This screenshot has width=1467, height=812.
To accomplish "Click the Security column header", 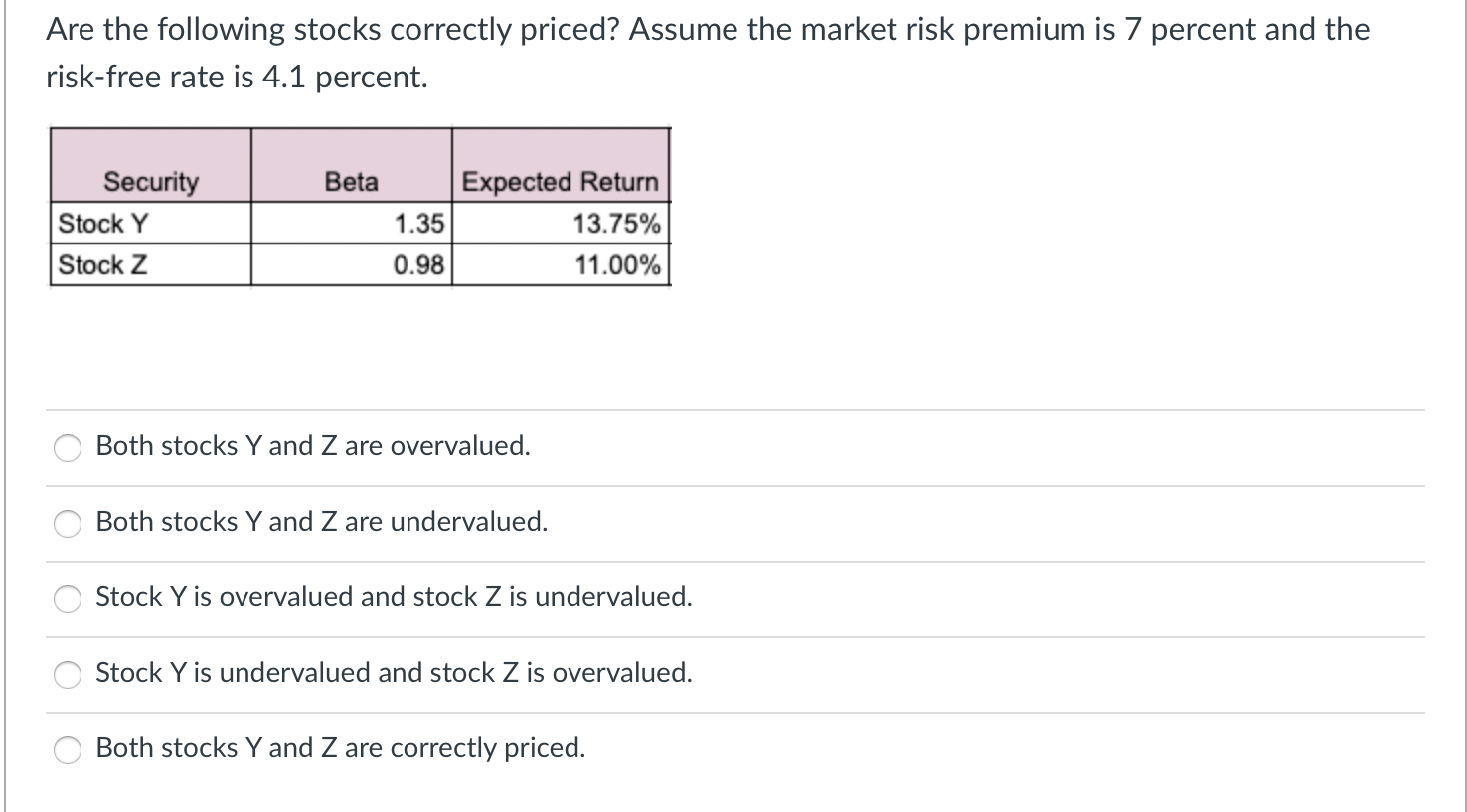I will pyautogui.click(x=151, y=182).
